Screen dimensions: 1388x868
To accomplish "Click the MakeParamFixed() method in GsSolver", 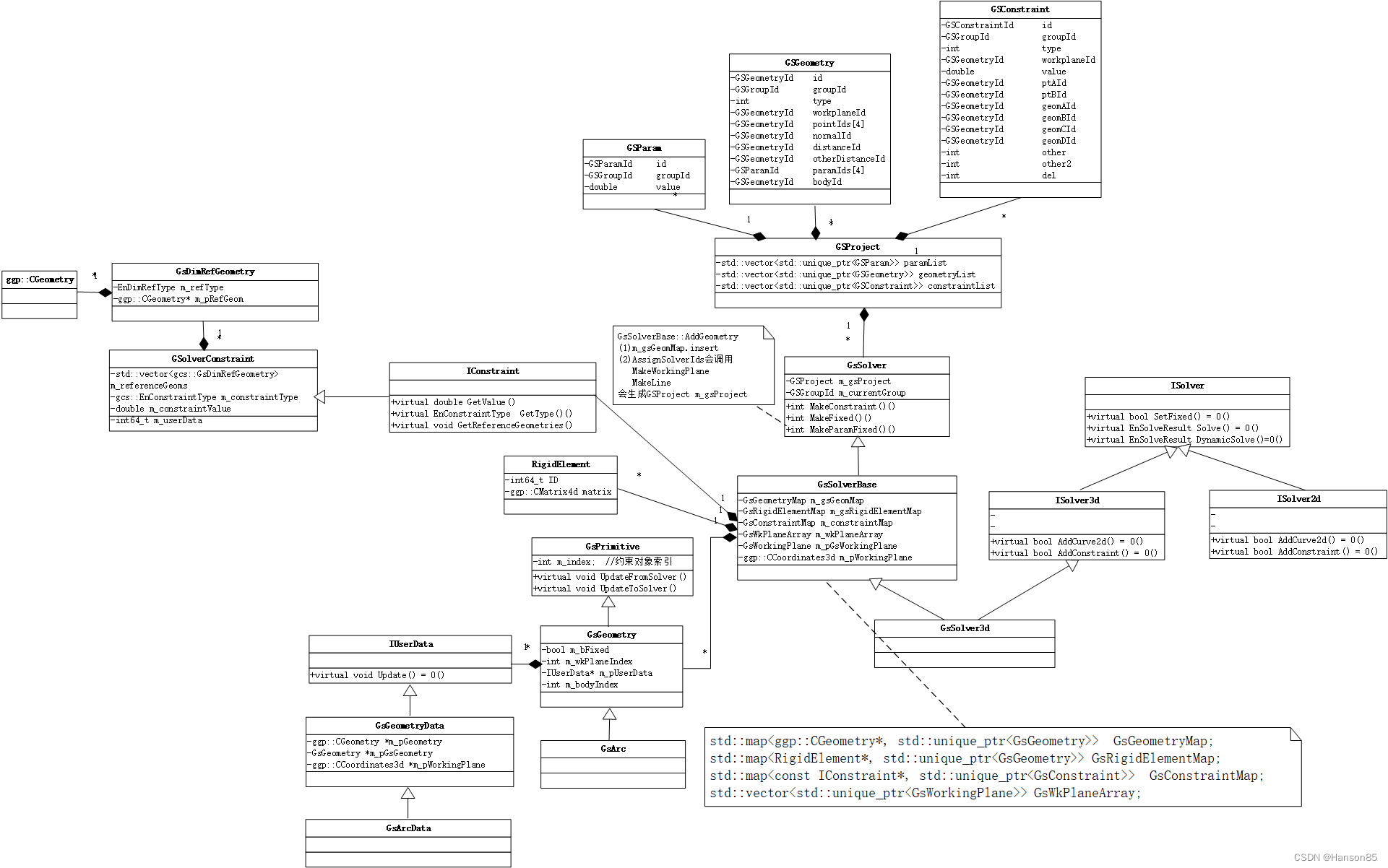I will (841, 430).
